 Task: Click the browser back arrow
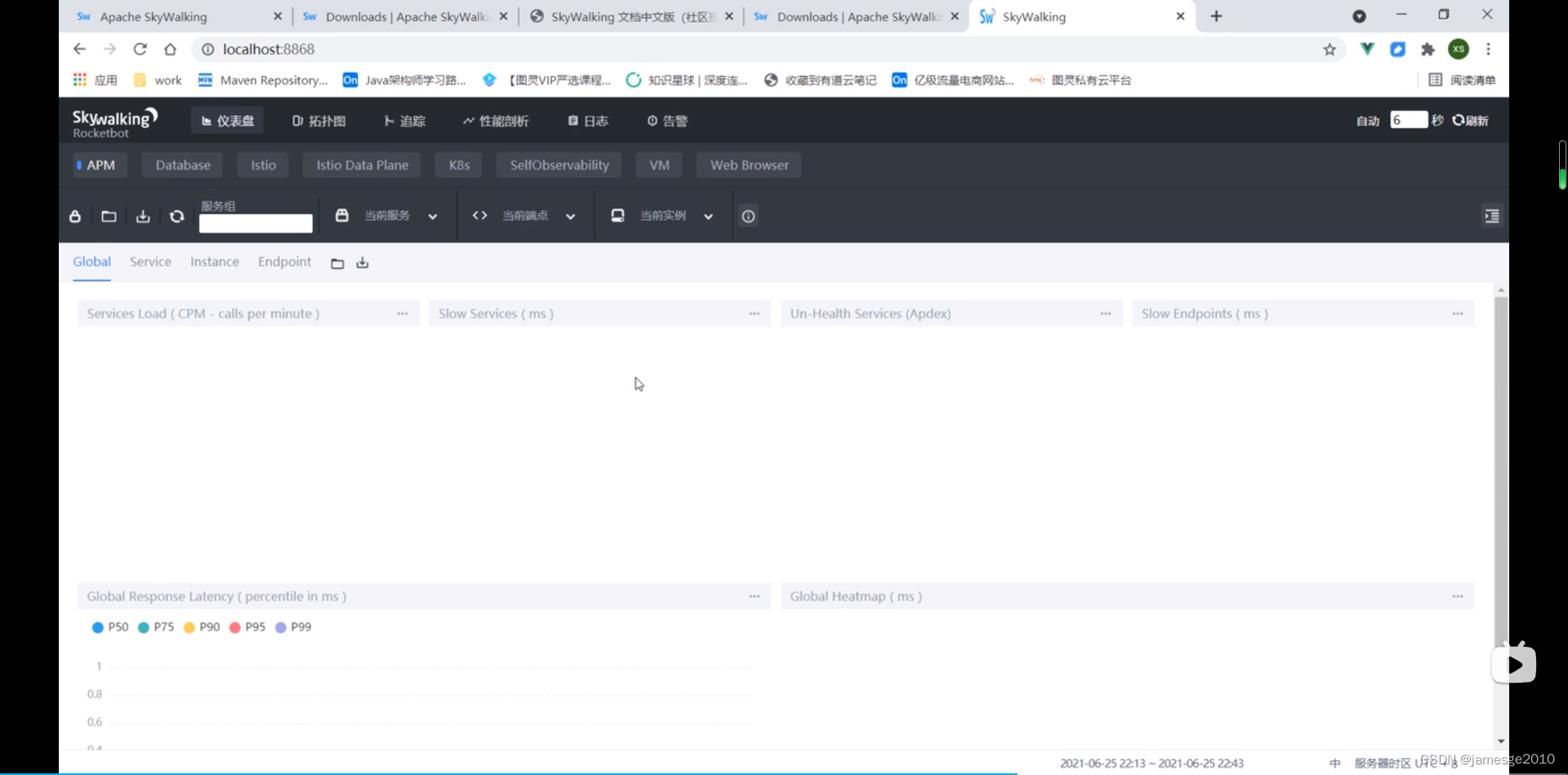click(79, 49)
